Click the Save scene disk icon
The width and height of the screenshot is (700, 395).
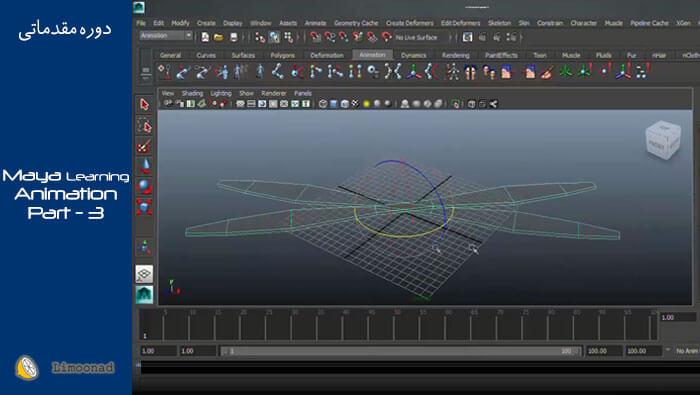point(233,37)
